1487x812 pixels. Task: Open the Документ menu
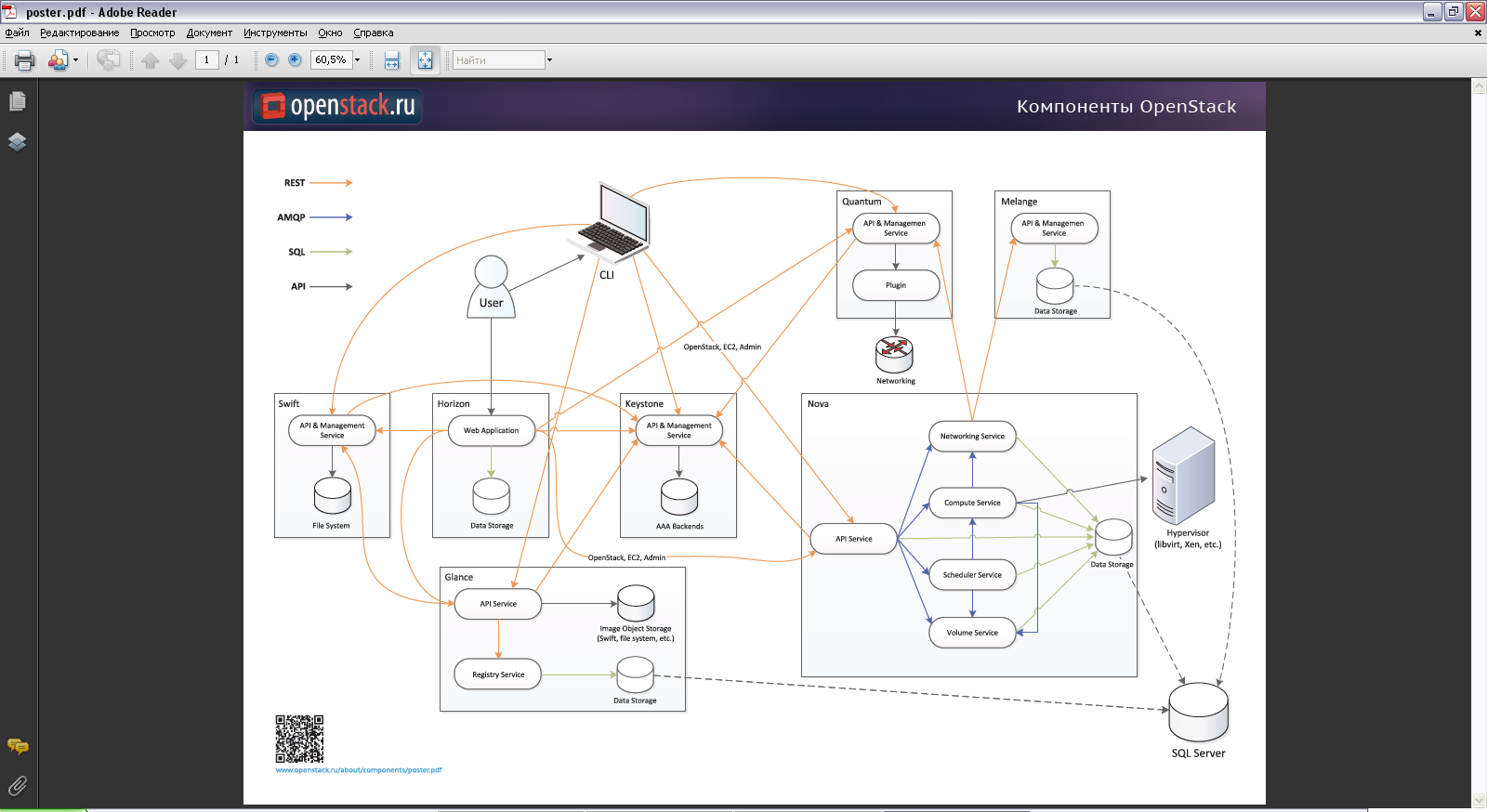click(209, 33)
